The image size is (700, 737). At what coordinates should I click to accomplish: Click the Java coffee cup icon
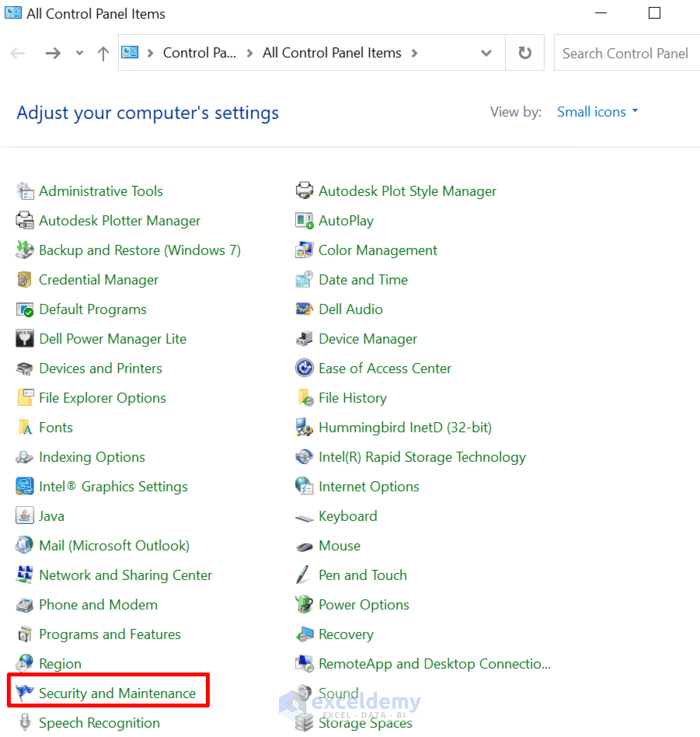25,516
